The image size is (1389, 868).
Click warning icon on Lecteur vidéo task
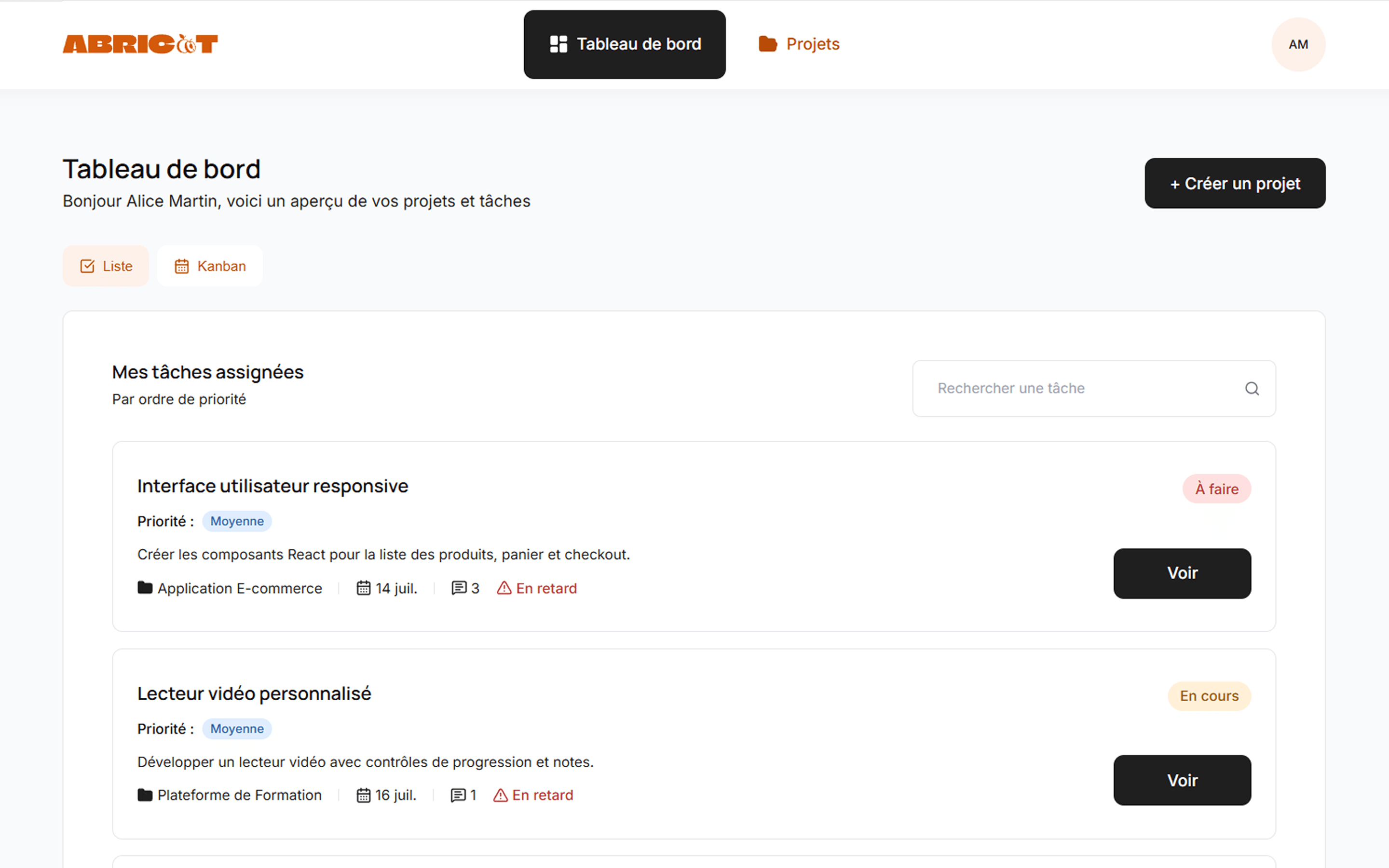point(501,795)
